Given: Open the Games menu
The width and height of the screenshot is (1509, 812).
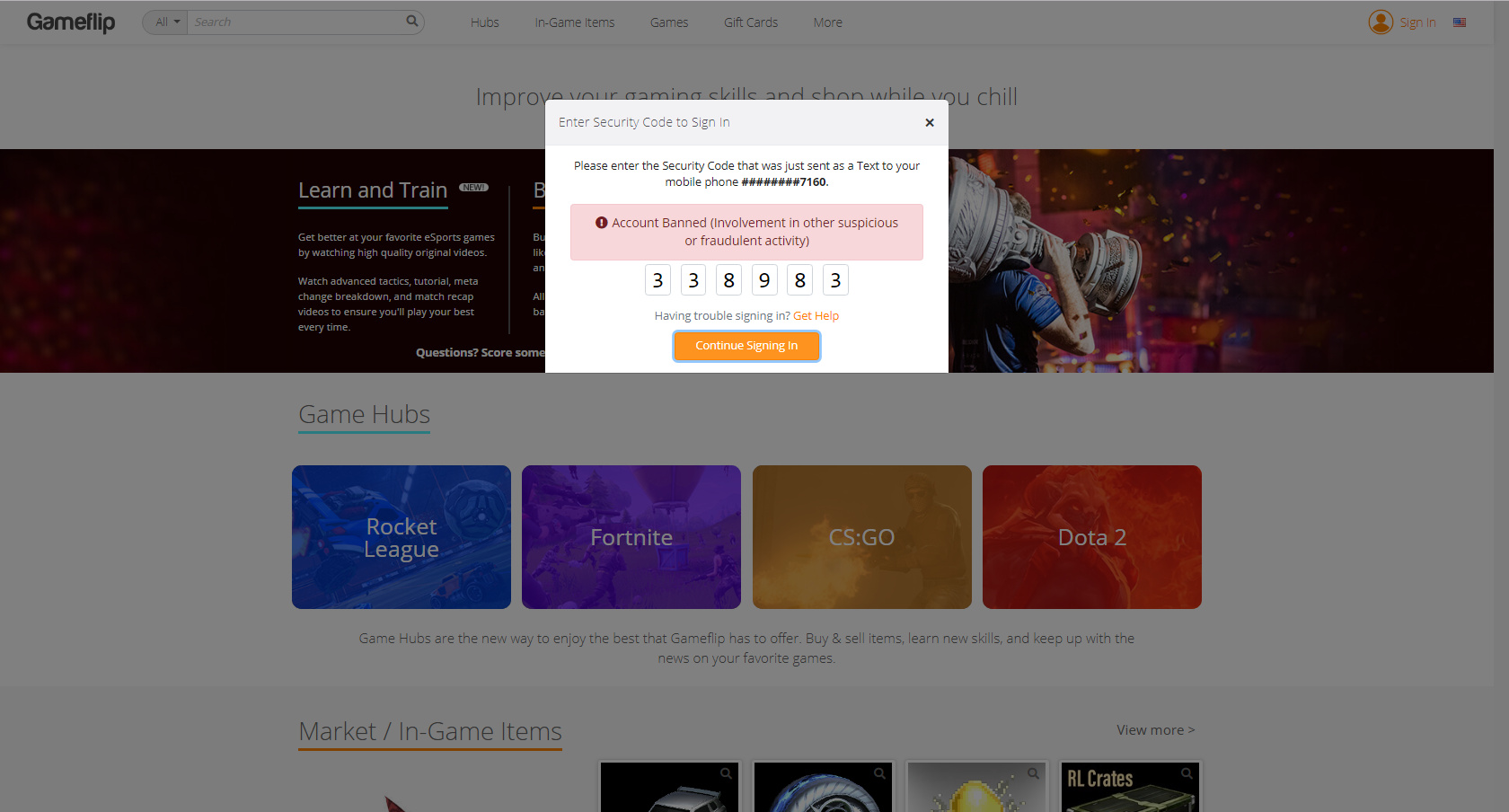Looking at the screenshot, I should 669,22.
